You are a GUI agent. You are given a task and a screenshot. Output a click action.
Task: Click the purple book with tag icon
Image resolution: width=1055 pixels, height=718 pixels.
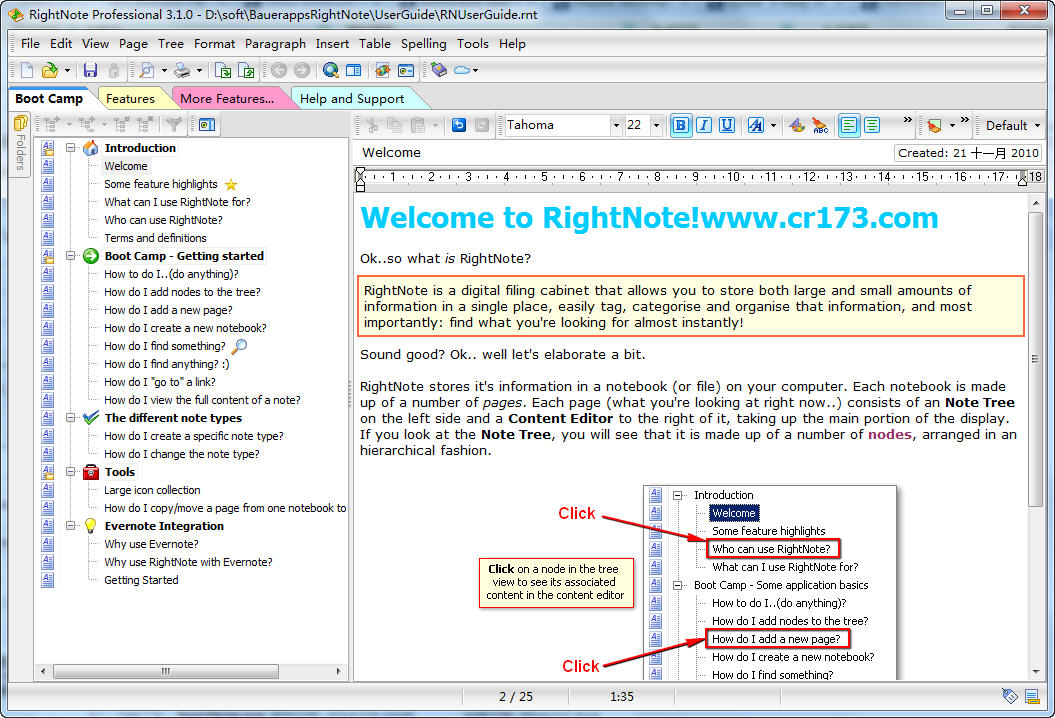439,70
